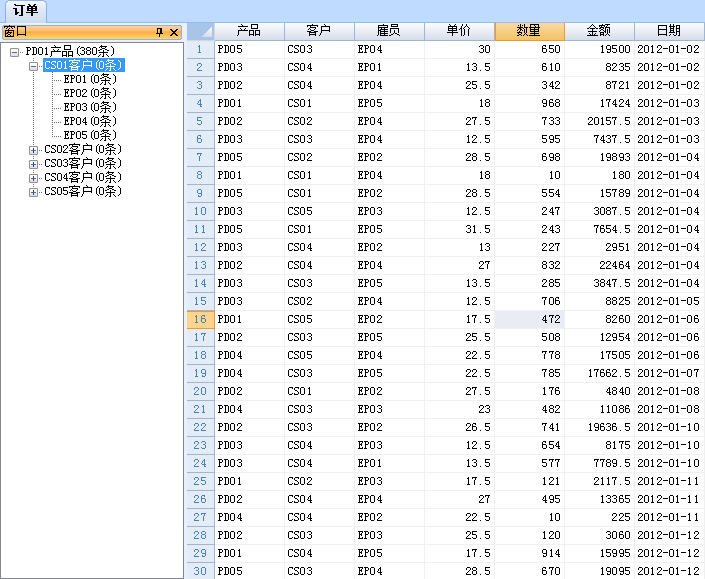Image resolution: width=705 pixels, height=579 pixels.
Task: Click quantity cell 472 in row 16
Action: click(x=530, y=319)
